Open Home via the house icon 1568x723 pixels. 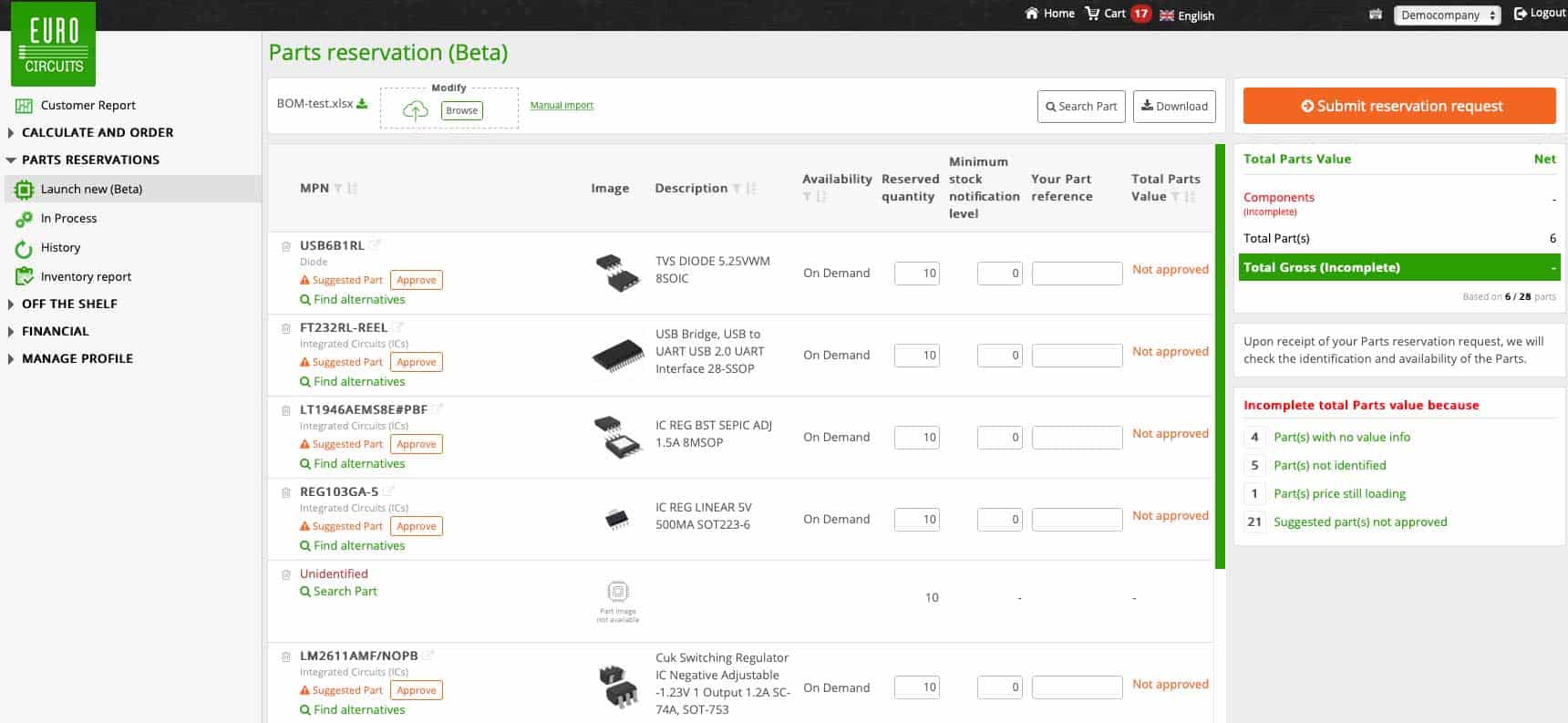pos(1032,14)
